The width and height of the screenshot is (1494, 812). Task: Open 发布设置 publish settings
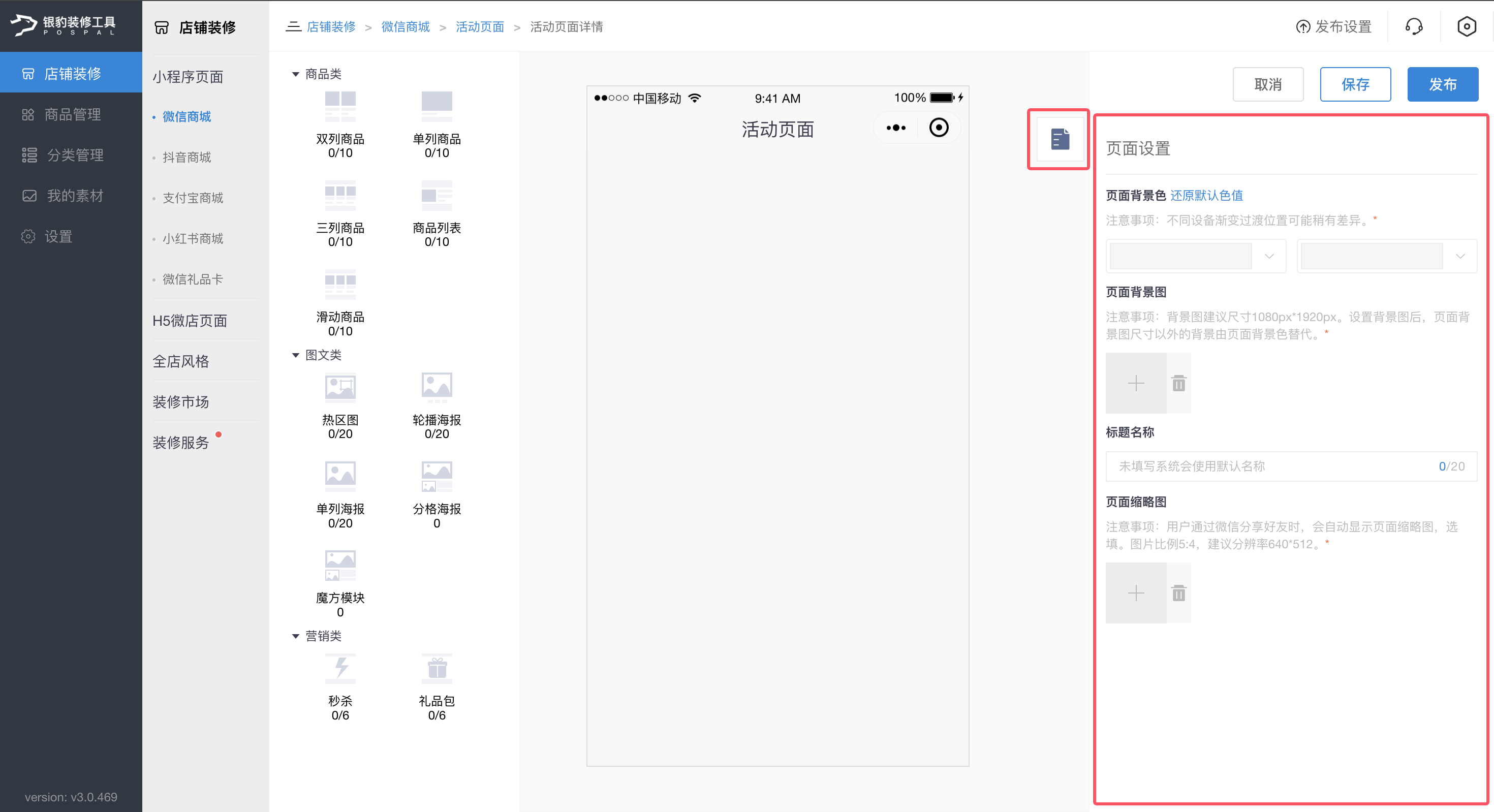(1333, 27)
